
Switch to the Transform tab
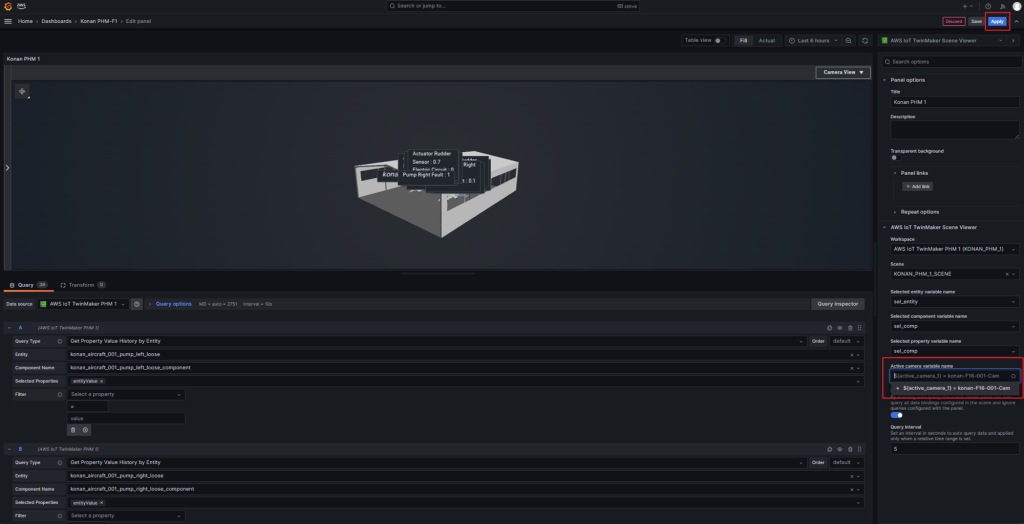point(82,285)
